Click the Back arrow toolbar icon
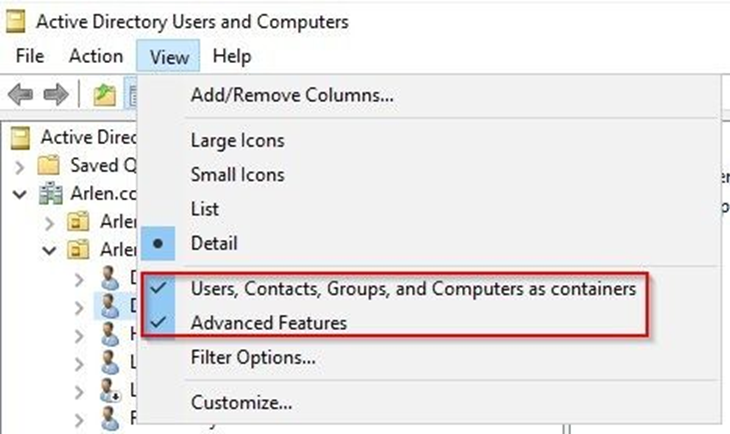The image size is (730, 434). pyautogui.click(x=20, y=95)
